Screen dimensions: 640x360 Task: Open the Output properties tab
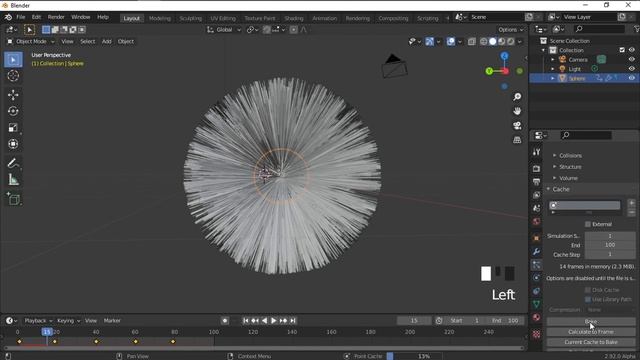coord(536,182)
